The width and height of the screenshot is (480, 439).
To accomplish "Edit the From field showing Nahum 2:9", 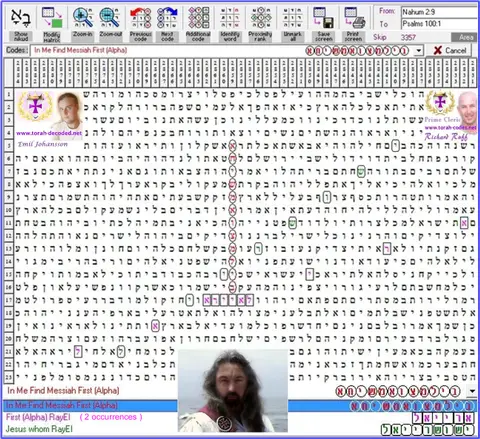I will (x=439, y=12).
